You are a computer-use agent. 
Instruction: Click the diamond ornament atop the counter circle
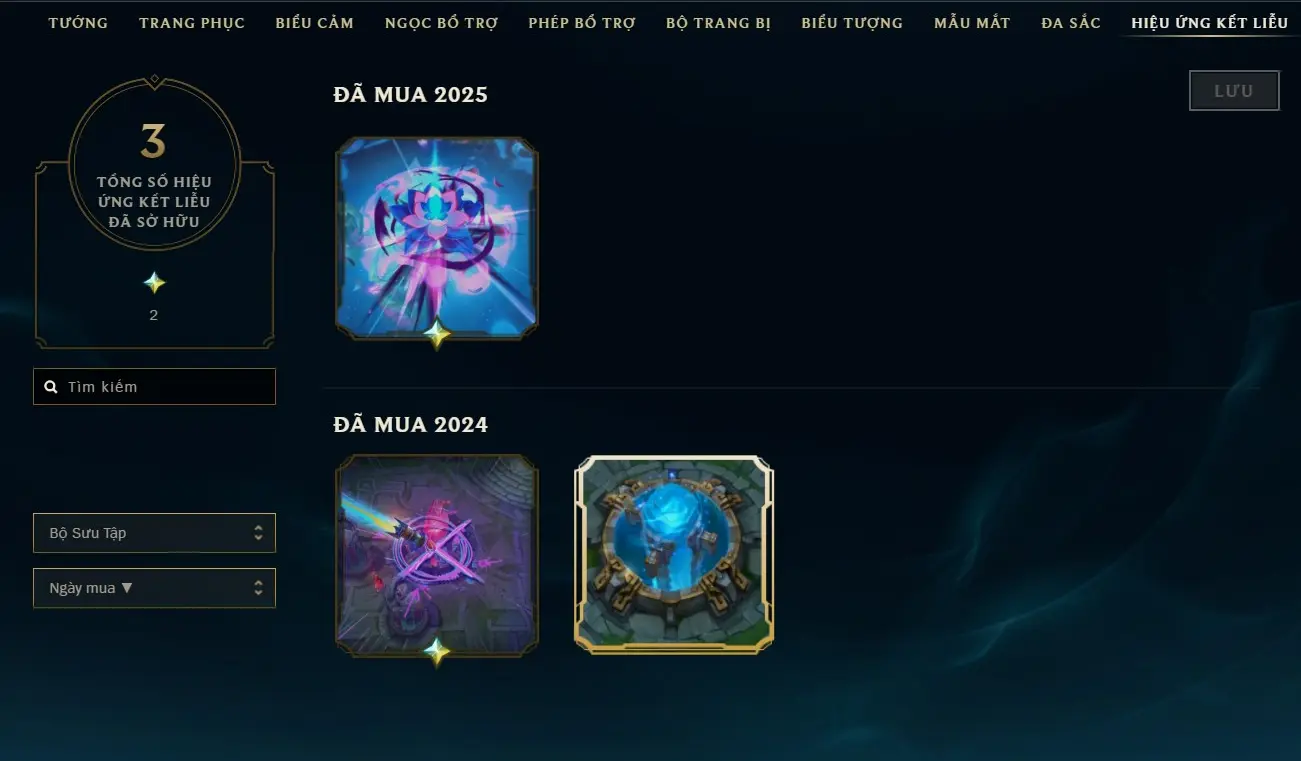pyautogui.click(x=154, y=79)
